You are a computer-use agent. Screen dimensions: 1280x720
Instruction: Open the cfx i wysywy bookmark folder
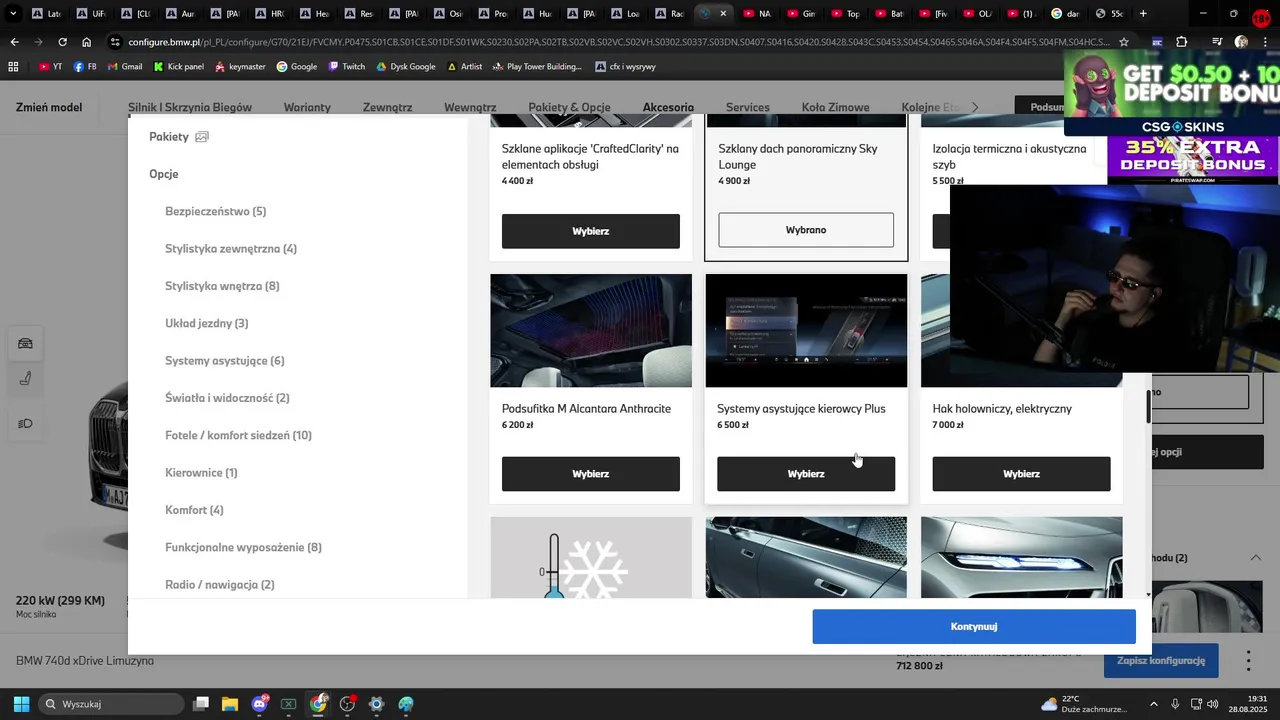[x=625, y=66]
